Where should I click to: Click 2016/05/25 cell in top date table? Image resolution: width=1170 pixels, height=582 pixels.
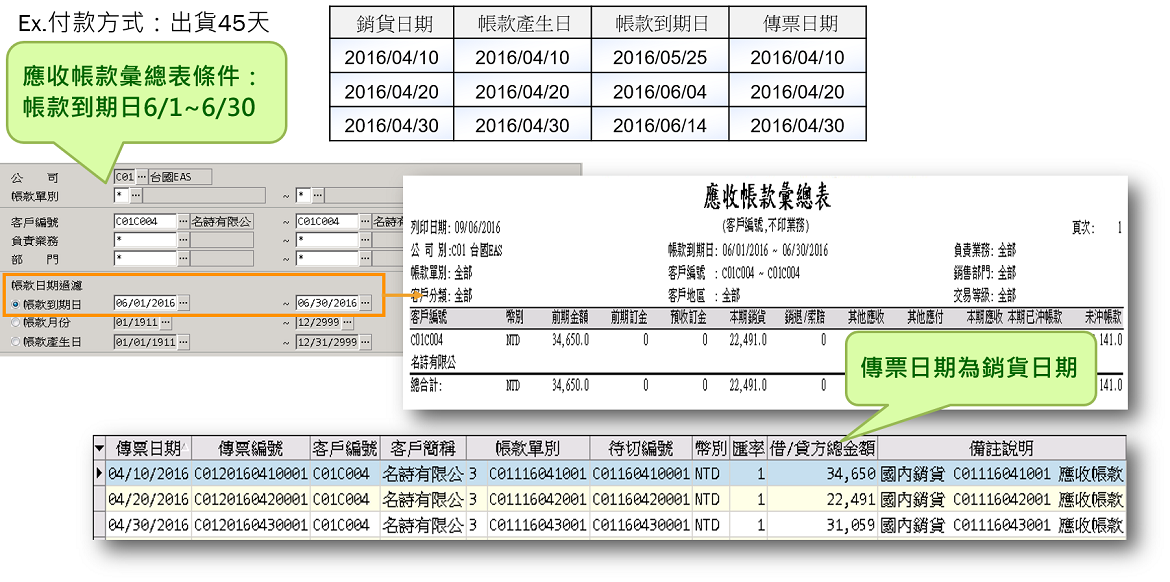[660, 57]
